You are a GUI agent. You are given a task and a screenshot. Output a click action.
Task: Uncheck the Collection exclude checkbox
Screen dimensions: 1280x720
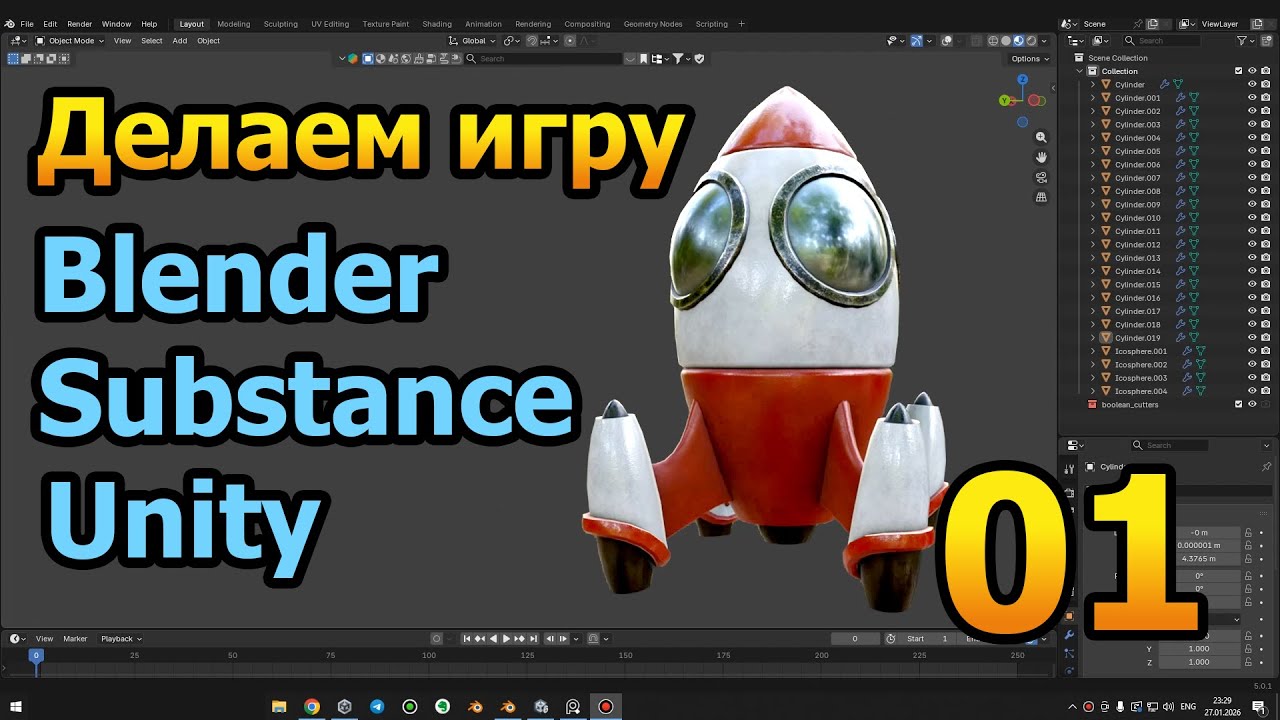coord(1238,71)
